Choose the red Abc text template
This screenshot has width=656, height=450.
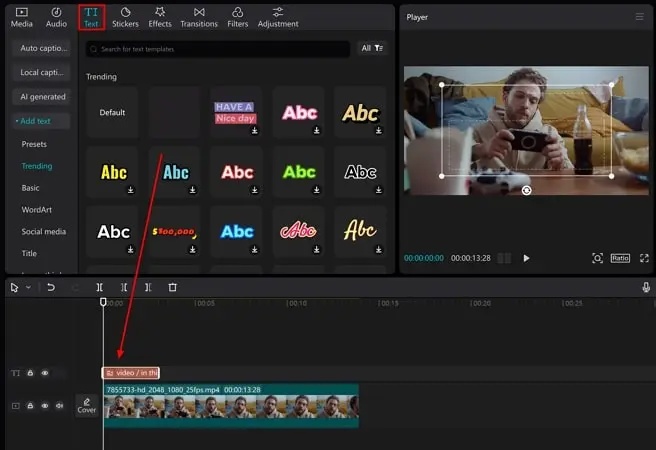pyautogui.click(x=237, y=172)
